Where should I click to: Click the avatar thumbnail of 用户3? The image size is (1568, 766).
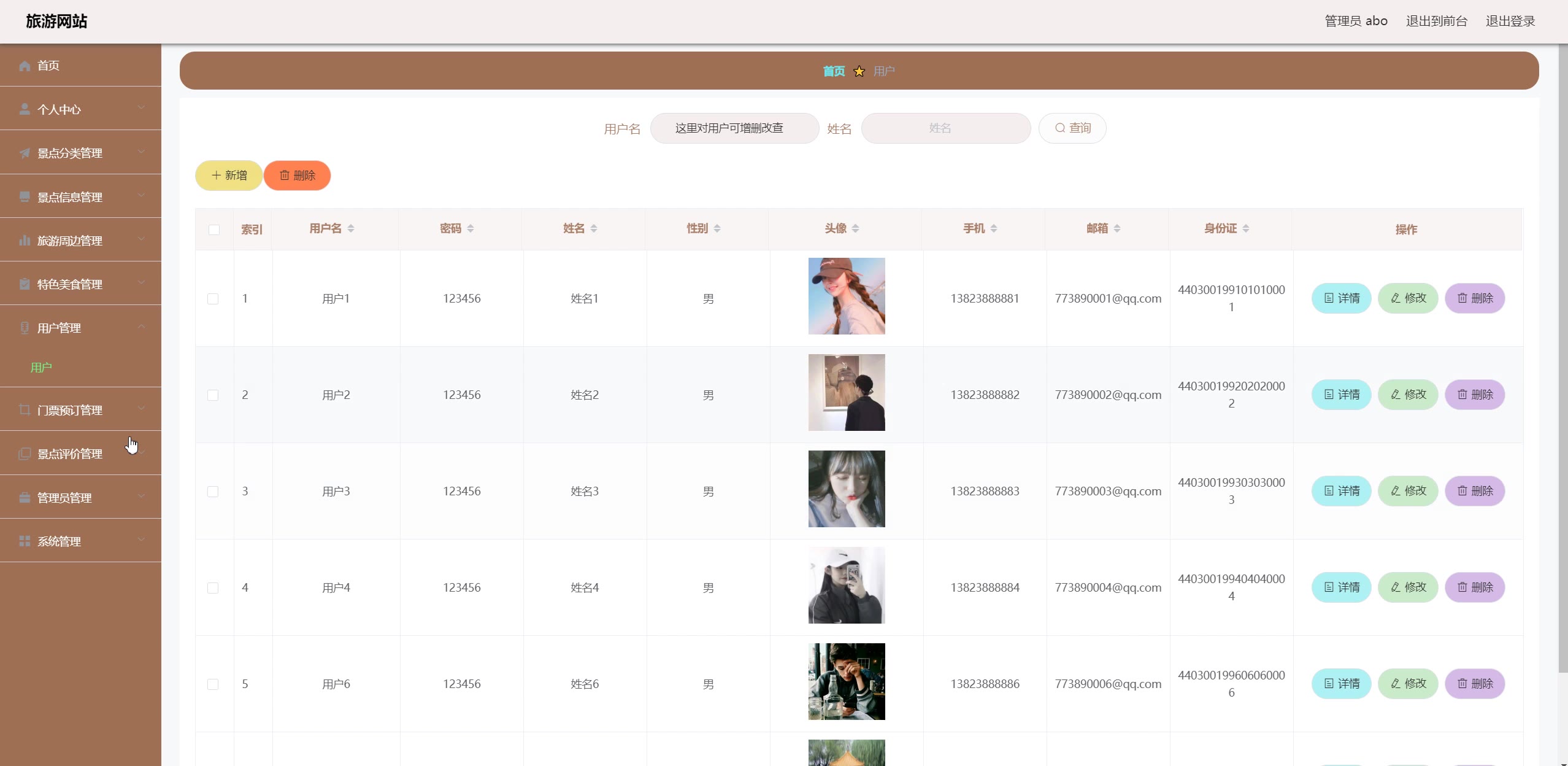click(847, 489)
